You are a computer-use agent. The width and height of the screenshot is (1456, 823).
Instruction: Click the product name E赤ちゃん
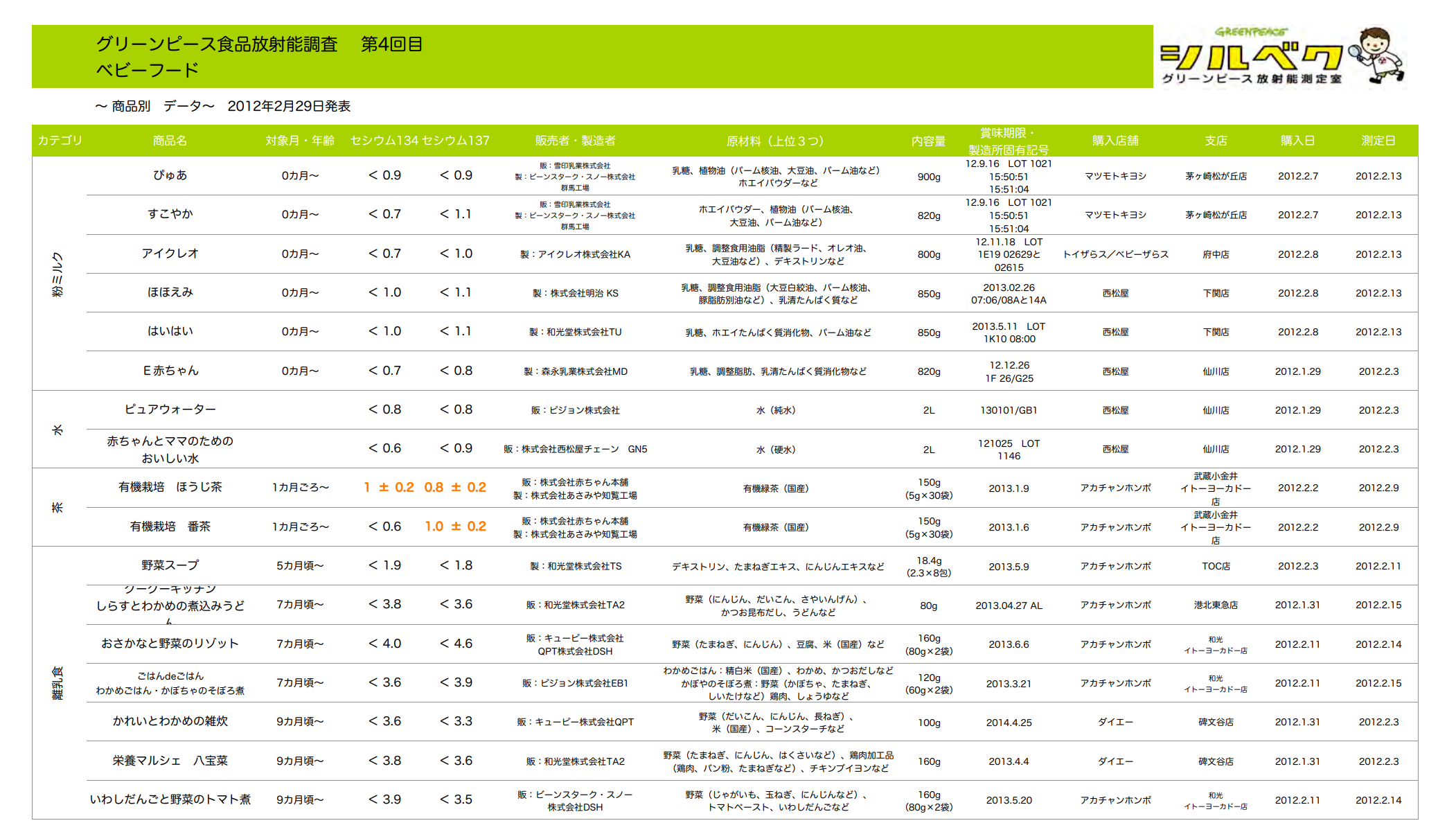coord(170,371)
